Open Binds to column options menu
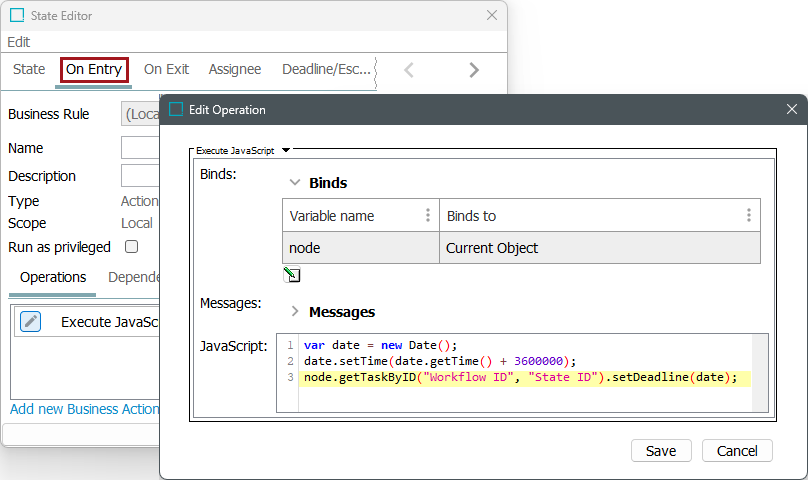 pos(748,215)
